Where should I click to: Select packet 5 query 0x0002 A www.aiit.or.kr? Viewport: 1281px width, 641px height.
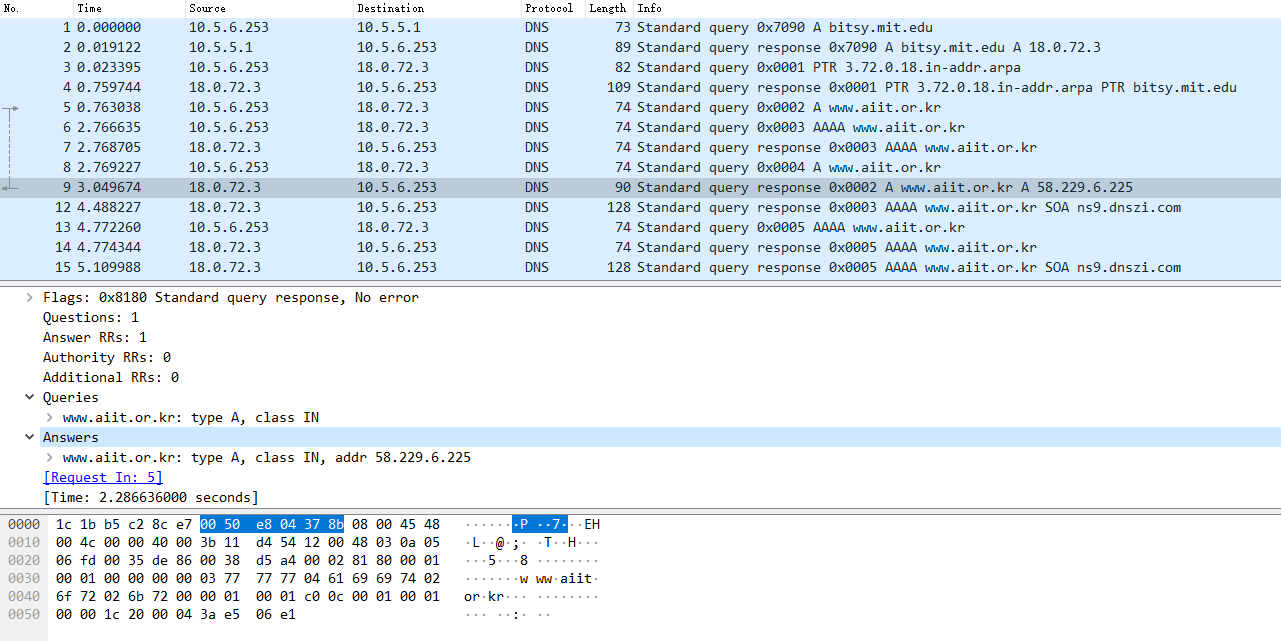click(x=640, y=107)
